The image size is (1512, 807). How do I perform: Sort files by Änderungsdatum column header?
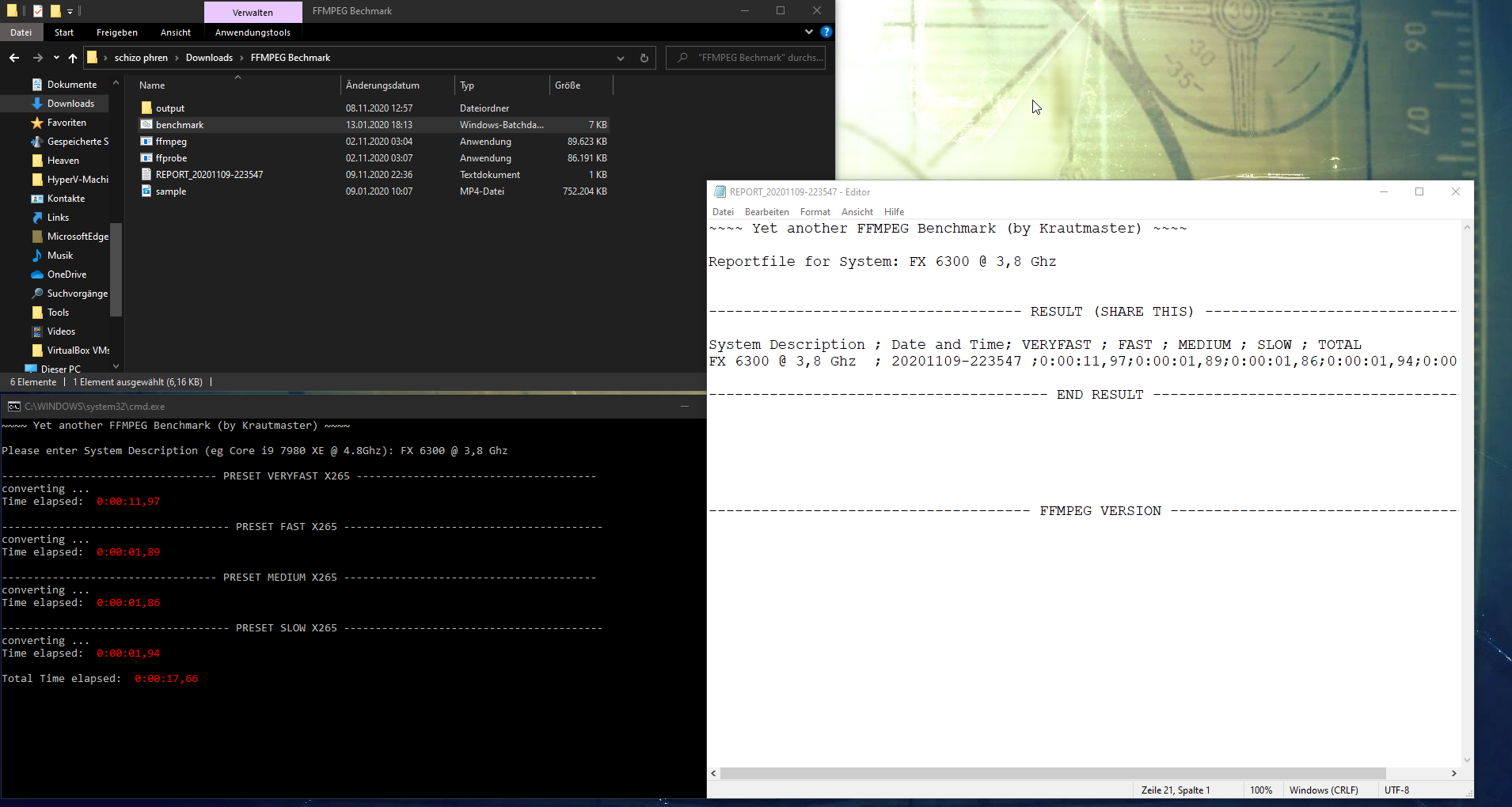[398, 85]
